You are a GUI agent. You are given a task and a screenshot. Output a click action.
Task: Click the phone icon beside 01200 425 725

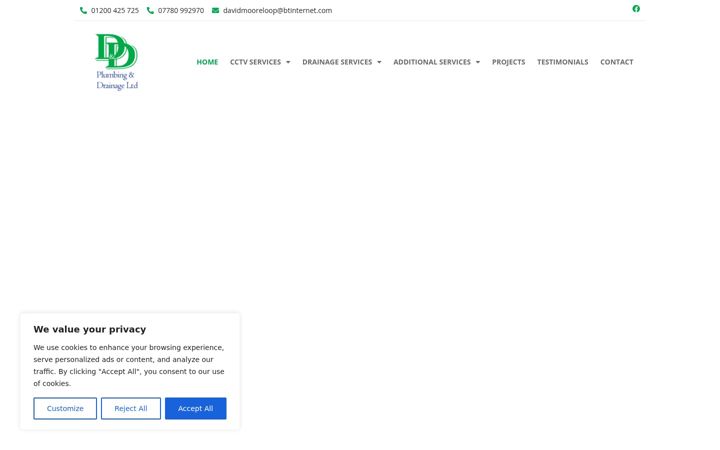coord(83,11)
